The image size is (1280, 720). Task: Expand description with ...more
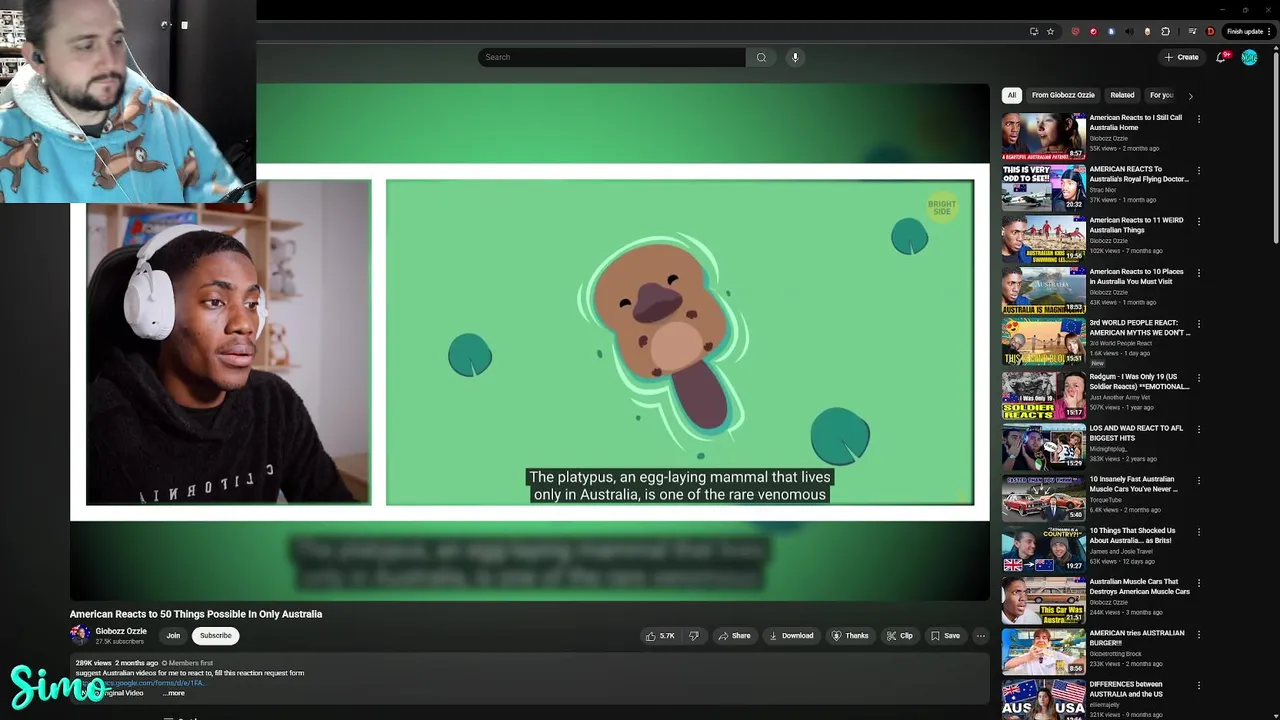[x=174, y=693]
